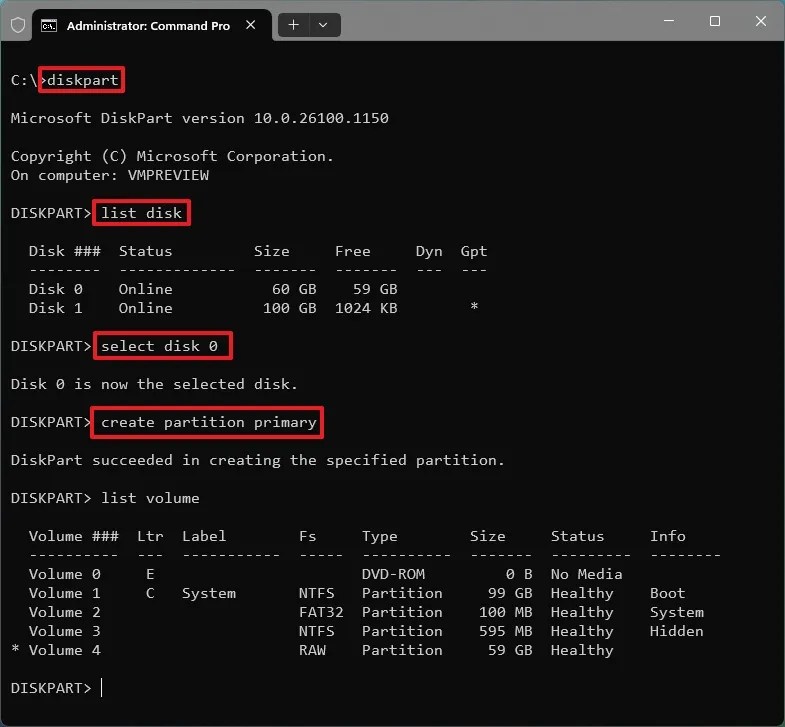Expand the new tab profile dropdown
Screen dimensions: 785x727
[323, 25]
